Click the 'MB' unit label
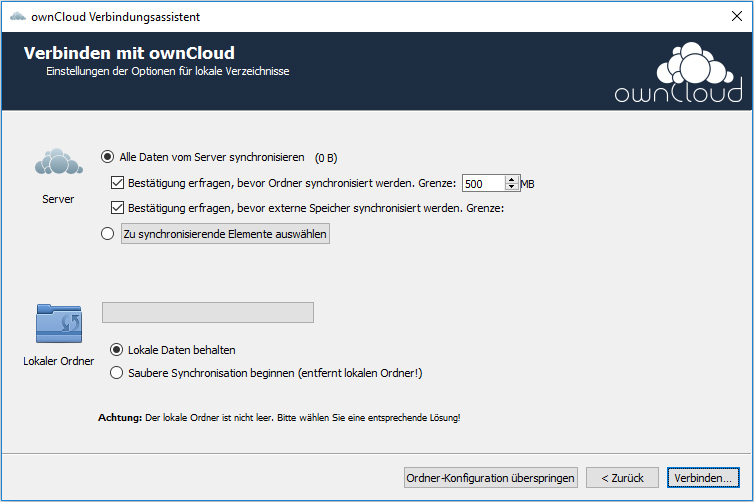 (528, 184)
